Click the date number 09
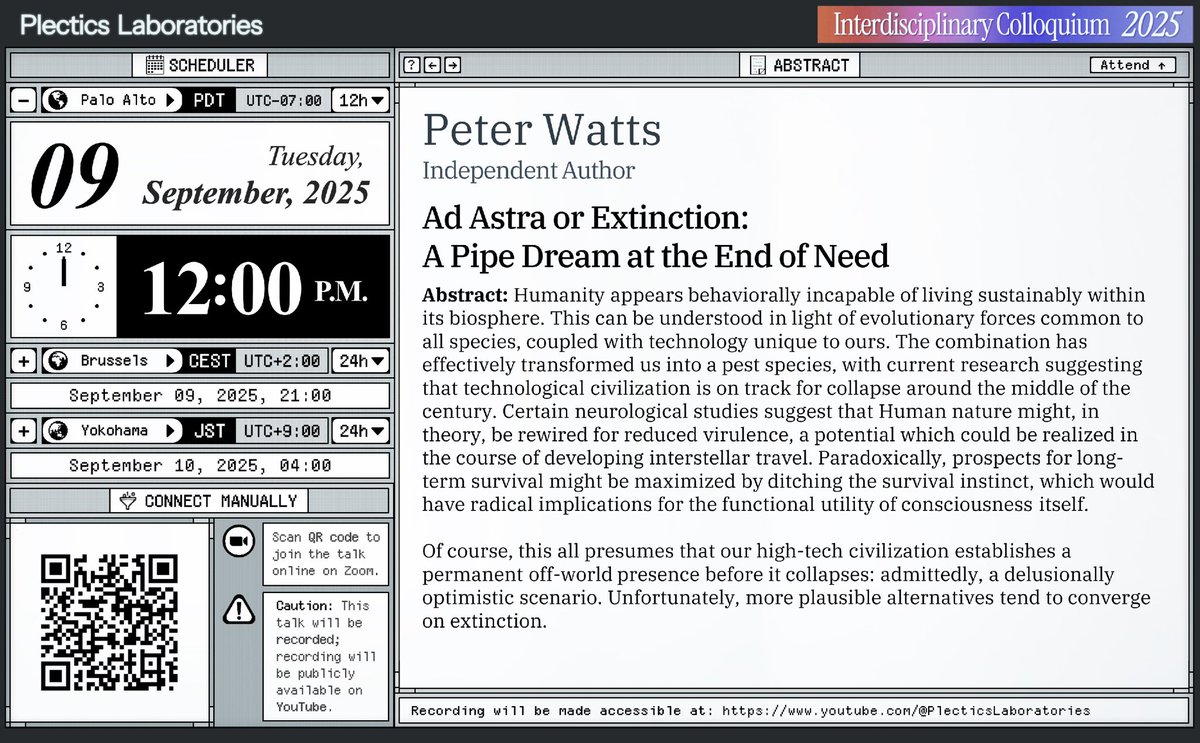 click(75, 173)
